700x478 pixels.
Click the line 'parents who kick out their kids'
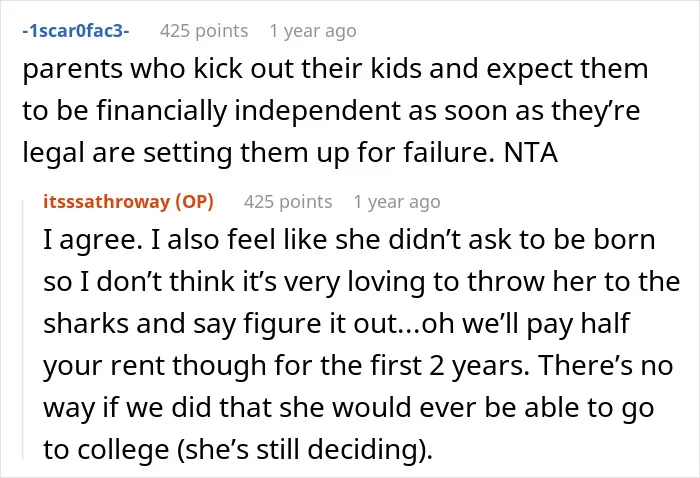coord(335,69)
